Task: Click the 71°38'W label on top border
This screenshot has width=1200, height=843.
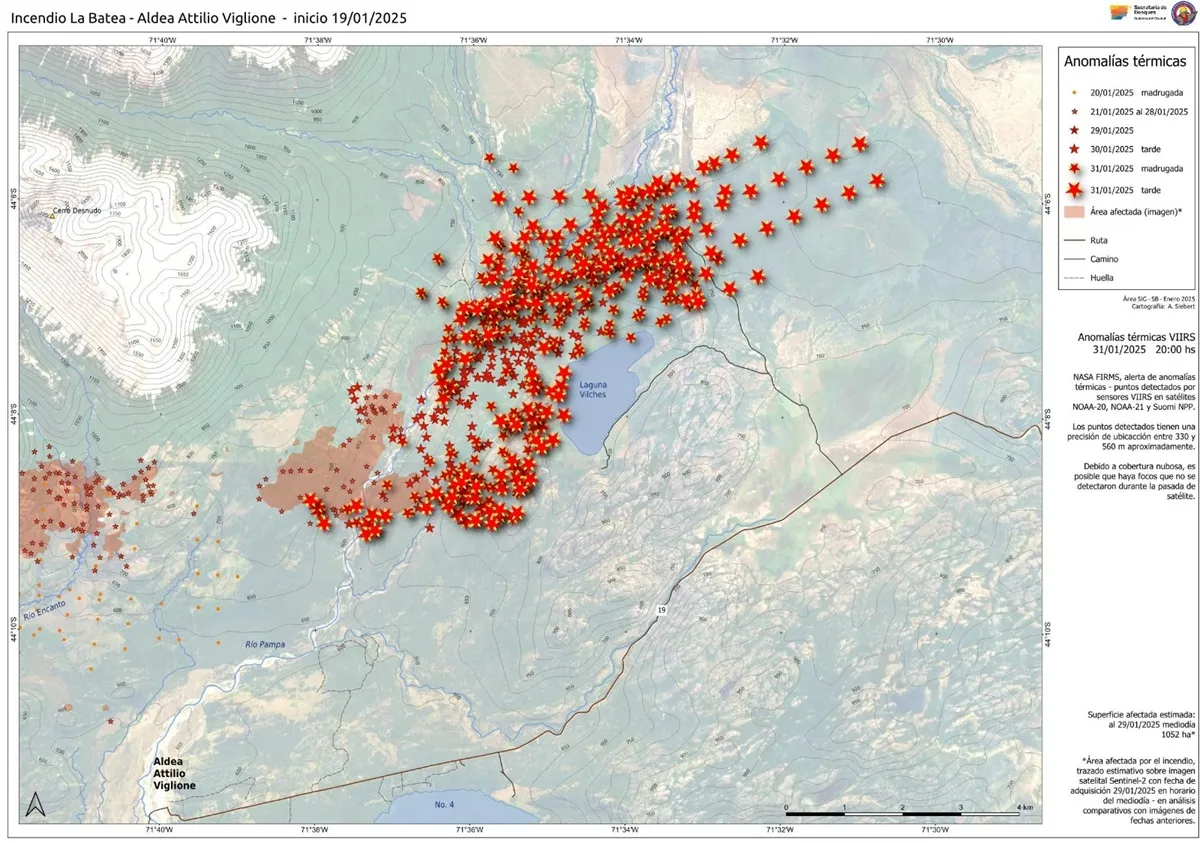Action: coord(316,40)
